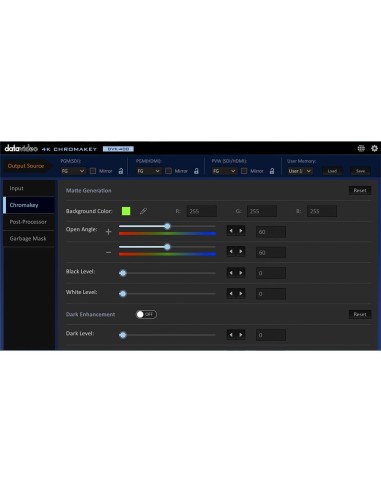
Task: Open settings gear in header
Action: tap(375, 148)
